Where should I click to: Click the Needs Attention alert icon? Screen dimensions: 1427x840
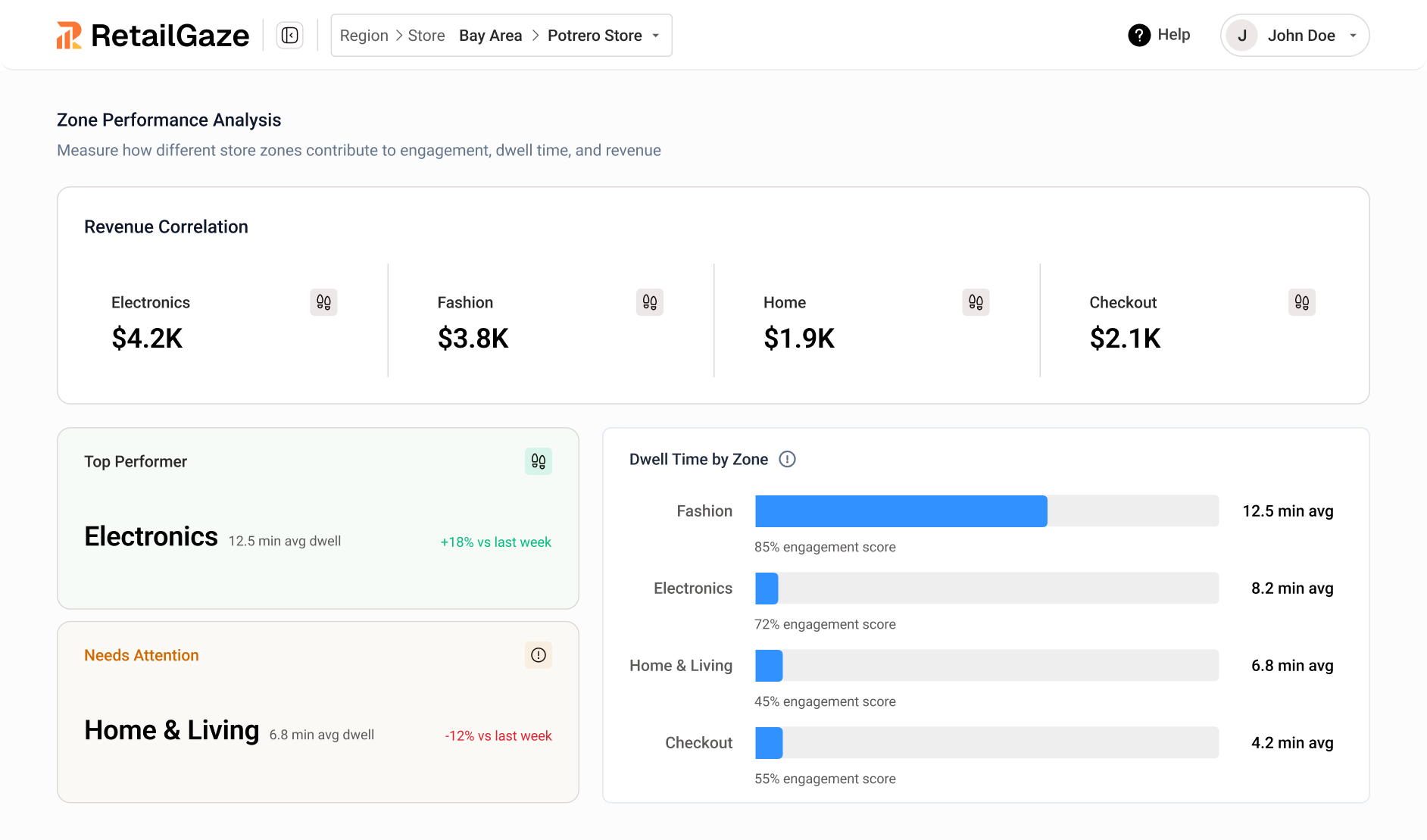click(539, 655)
